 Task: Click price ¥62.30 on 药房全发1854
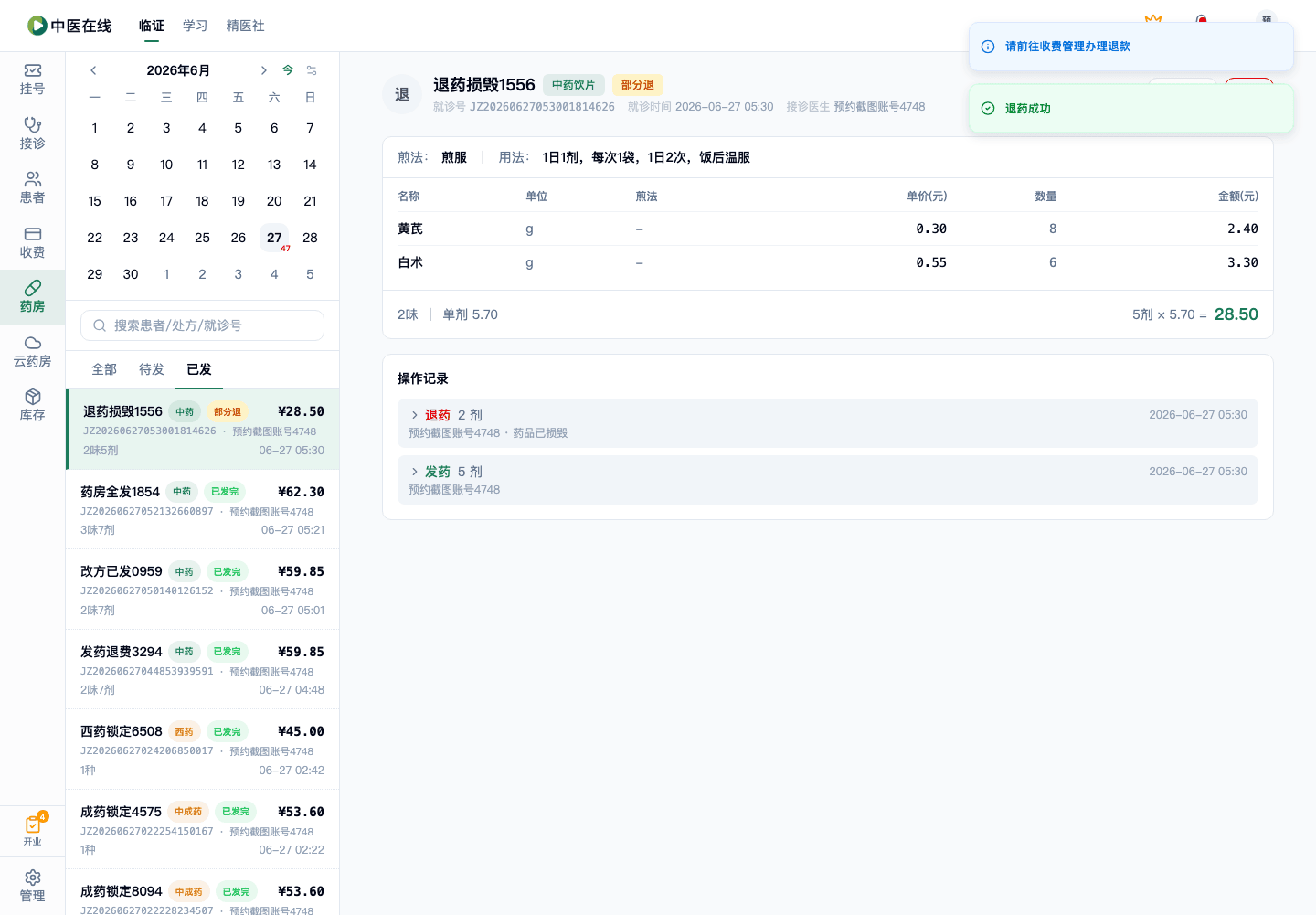[x=301, y=492]
